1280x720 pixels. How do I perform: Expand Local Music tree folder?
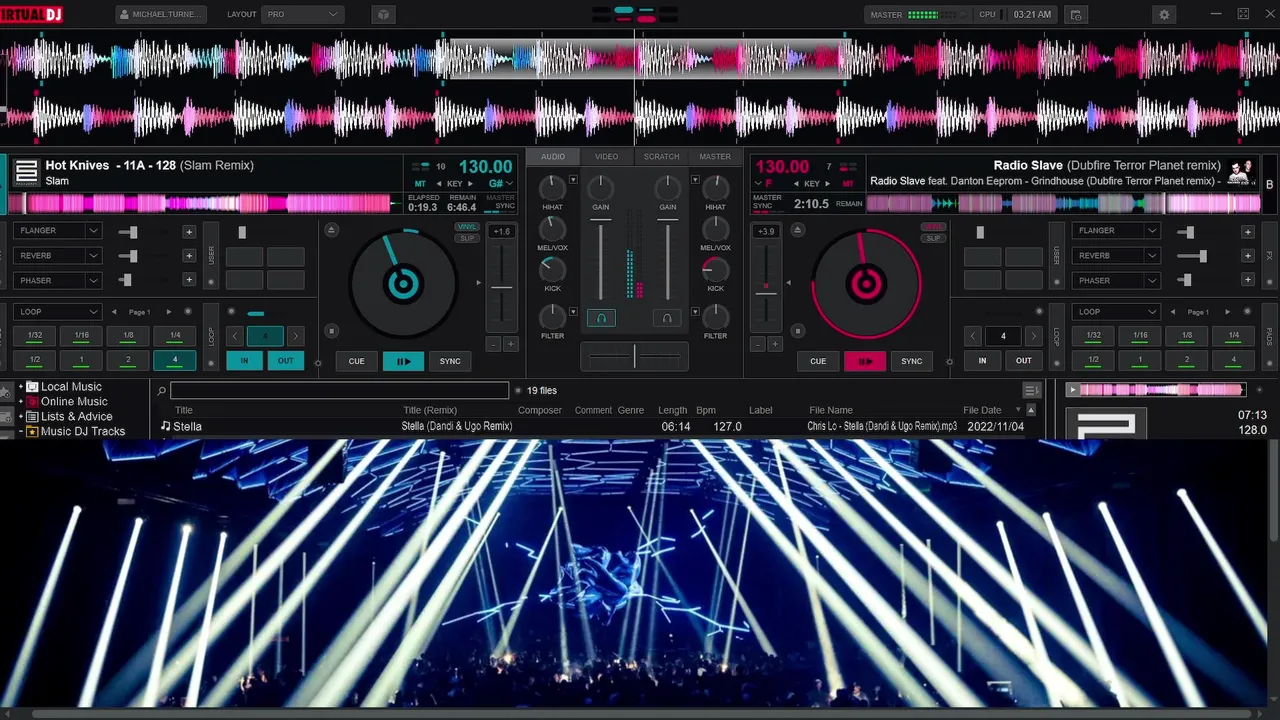point(20,387)
